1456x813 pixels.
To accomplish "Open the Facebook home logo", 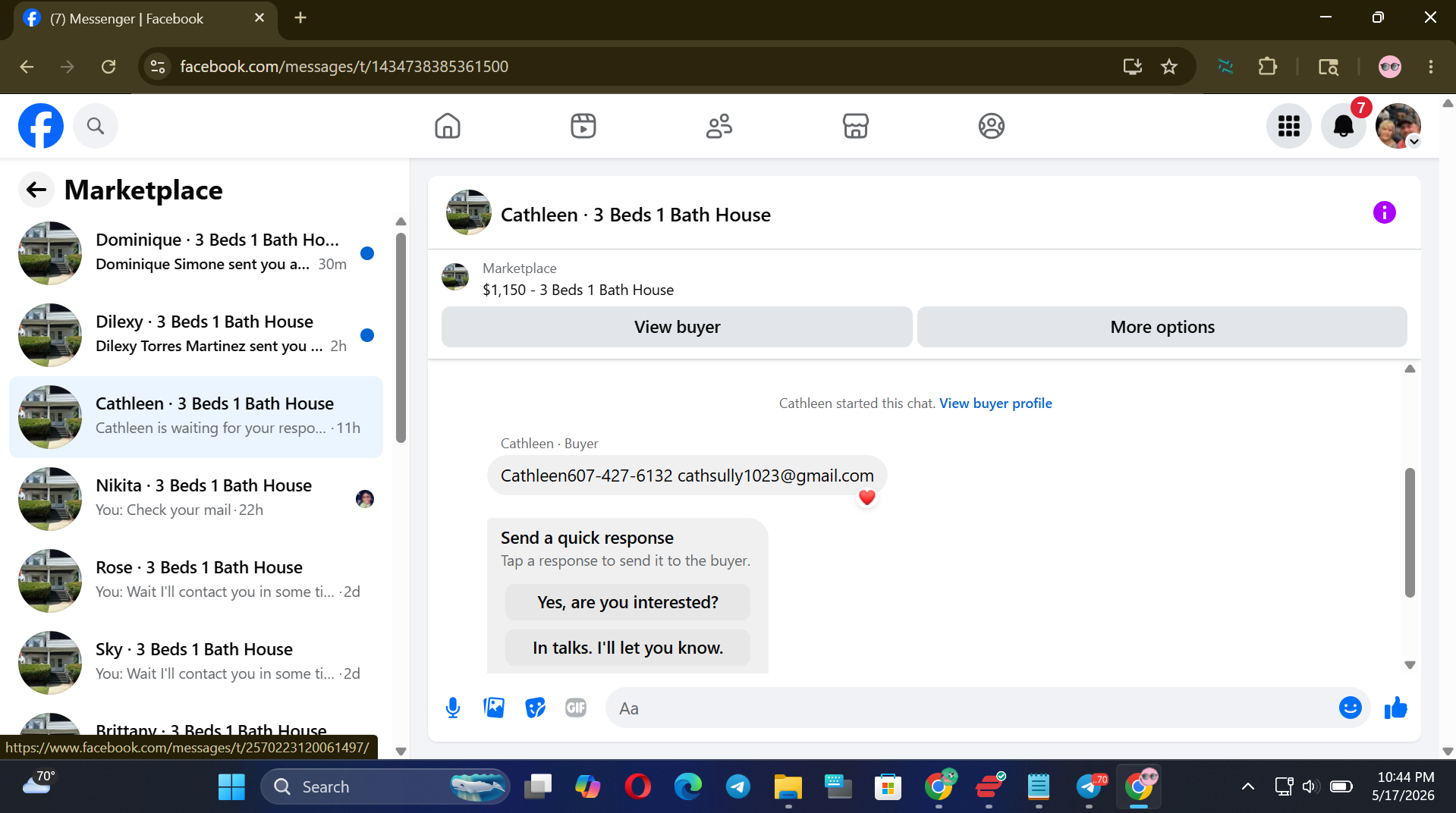I will click(41, 126).
